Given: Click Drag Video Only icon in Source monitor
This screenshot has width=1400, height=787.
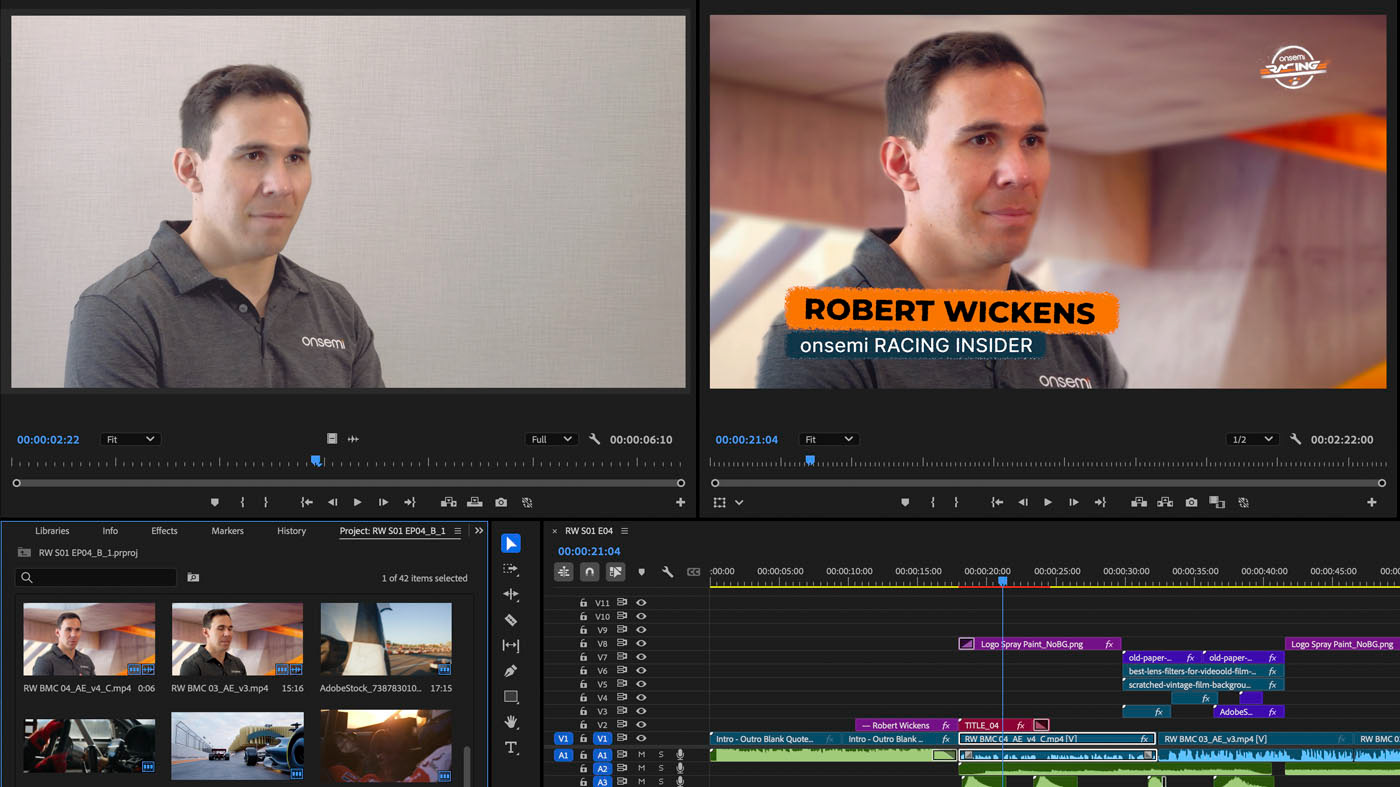Looking at the screenshot, I should (332, 439).
